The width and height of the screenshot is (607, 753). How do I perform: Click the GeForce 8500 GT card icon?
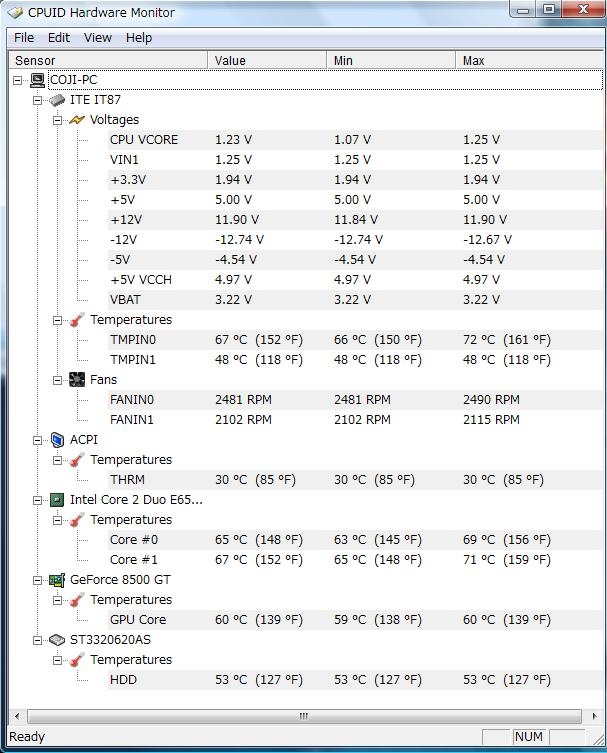(x=57, y=580)
